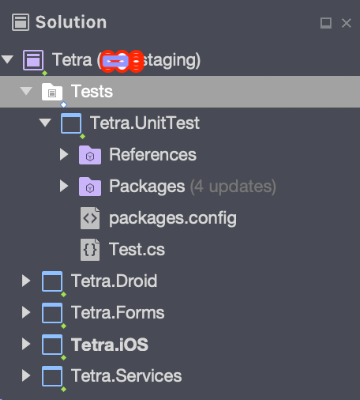The image size is (360, 400).
Task: Click the References folder icon
Action: [x=90, y=155]
